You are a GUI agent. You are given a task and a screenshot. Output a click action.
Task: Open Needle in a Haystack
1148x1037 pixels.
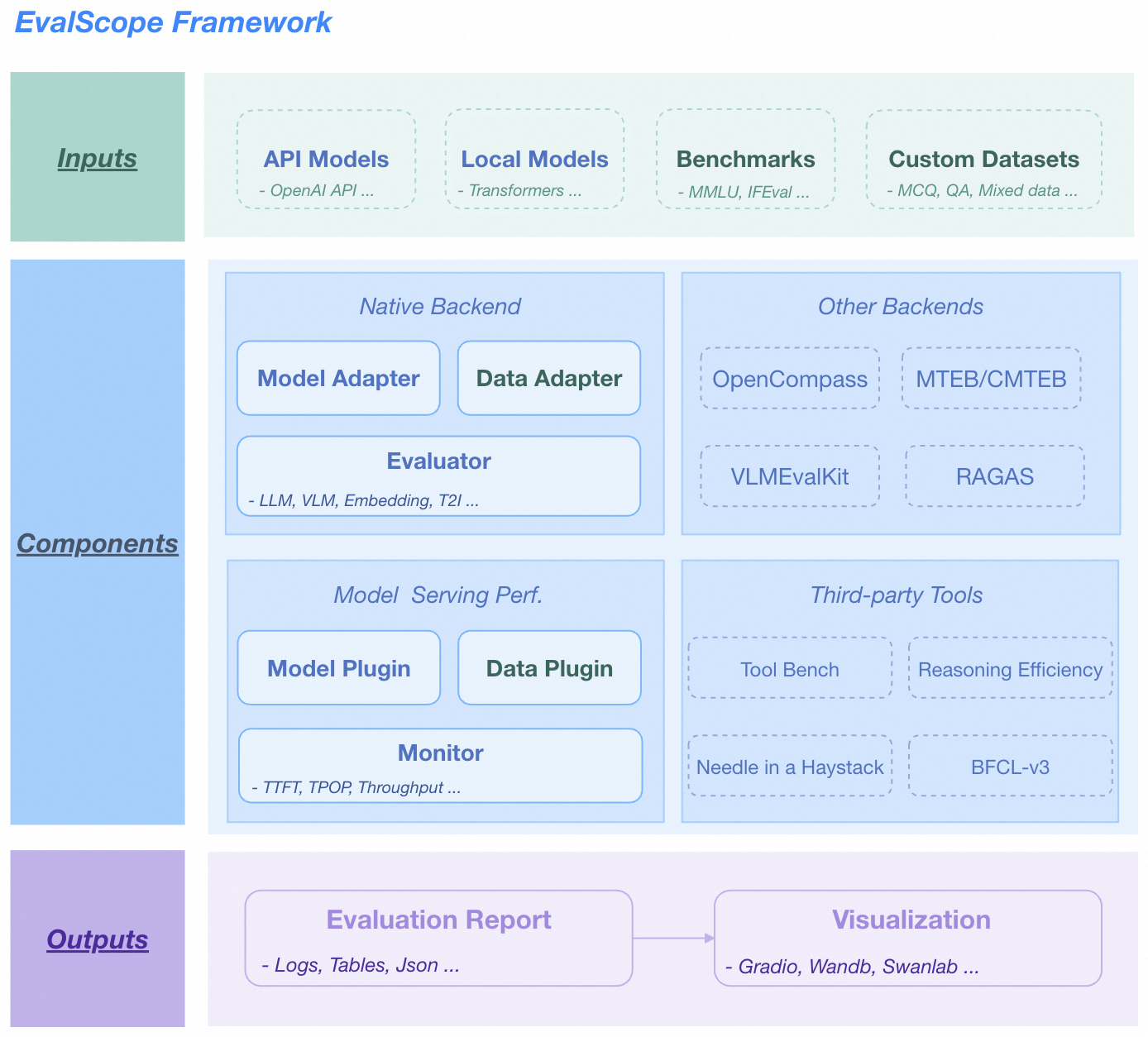point(789,767)
